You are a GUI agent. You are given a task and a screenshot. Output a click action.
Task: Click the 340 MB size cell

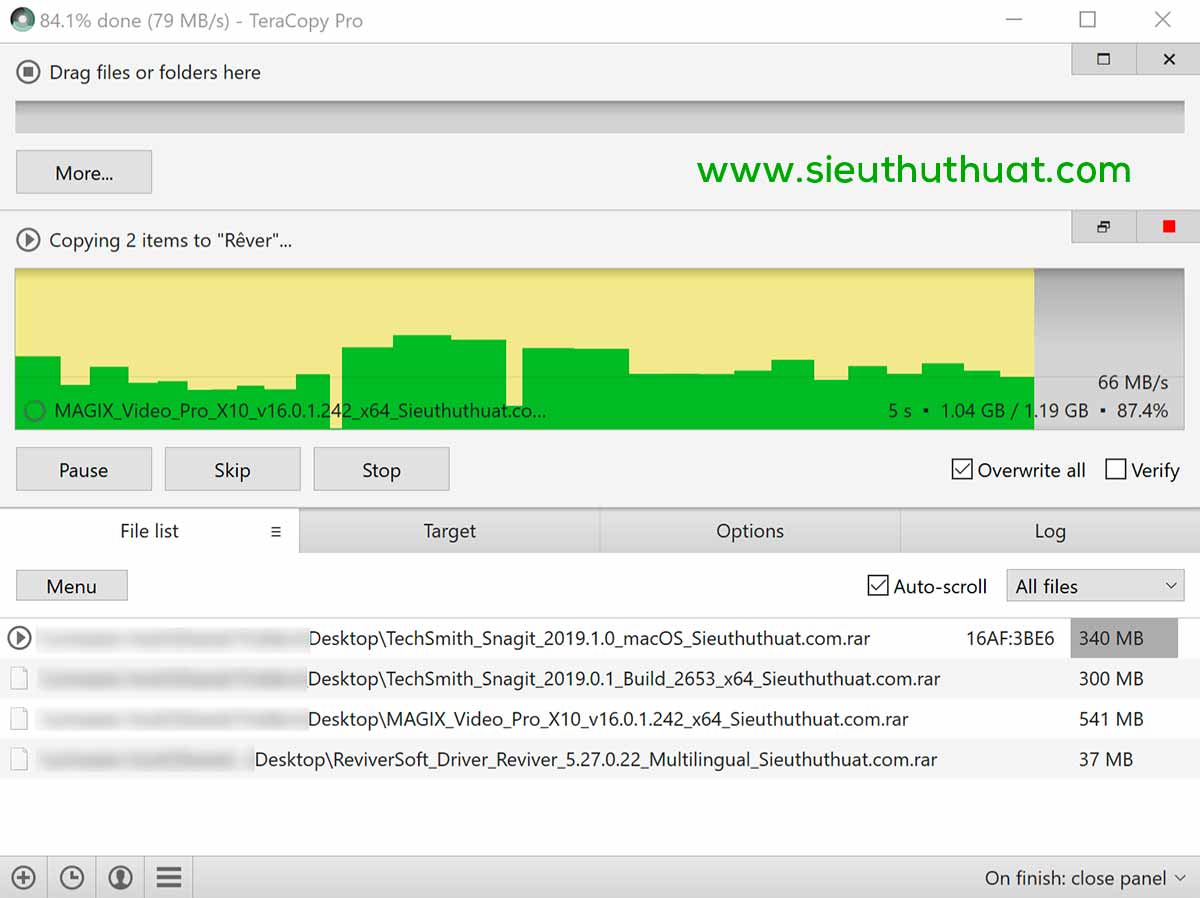coord(1124,638)
